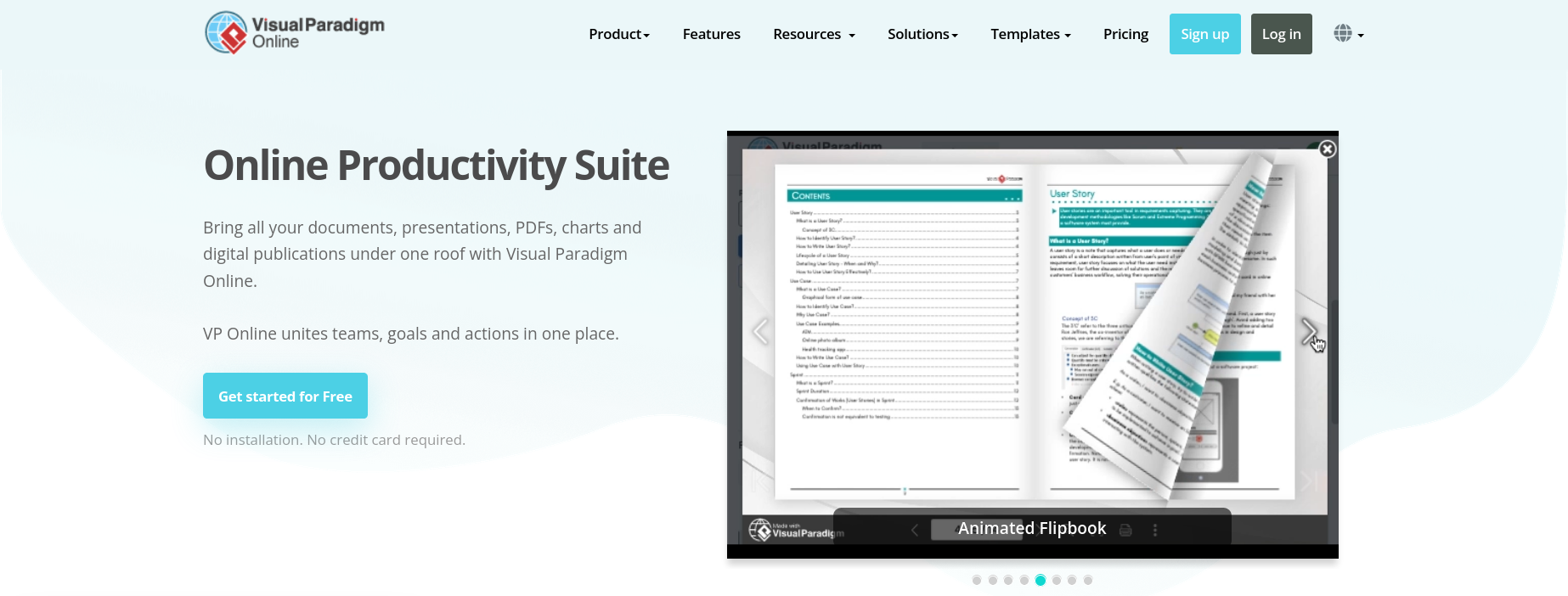Close the flipbook preview with X icon

click(1327, 149)
